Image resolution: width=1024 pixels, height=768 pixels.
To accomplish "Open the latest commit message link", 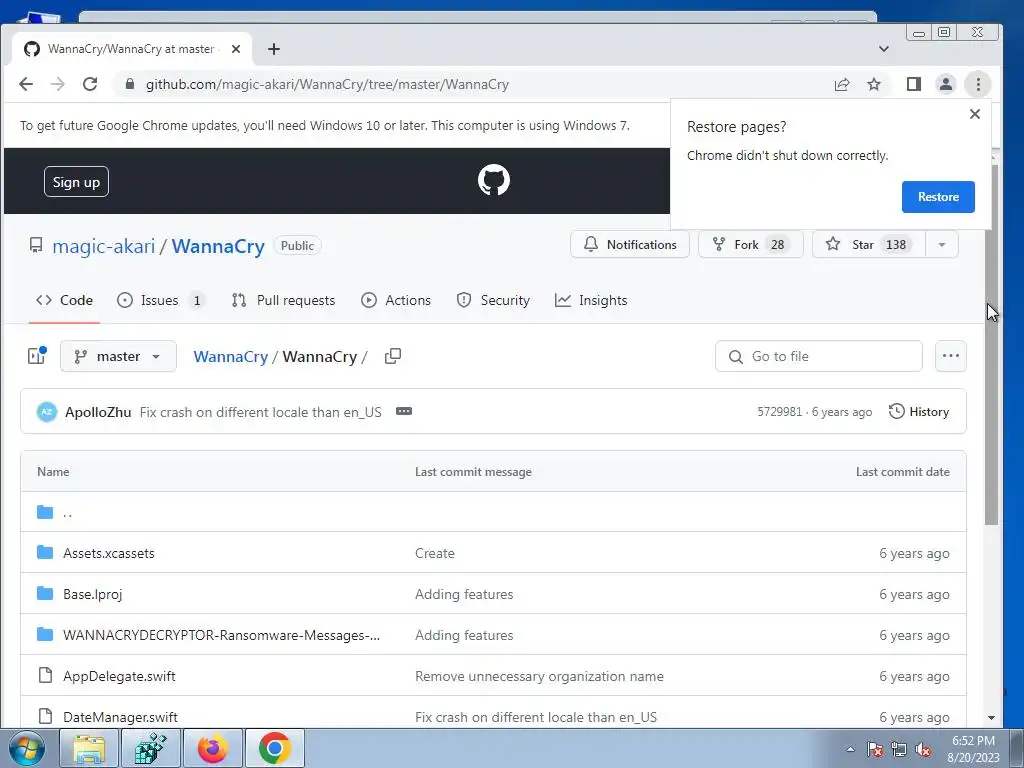I will pos(261,412).
